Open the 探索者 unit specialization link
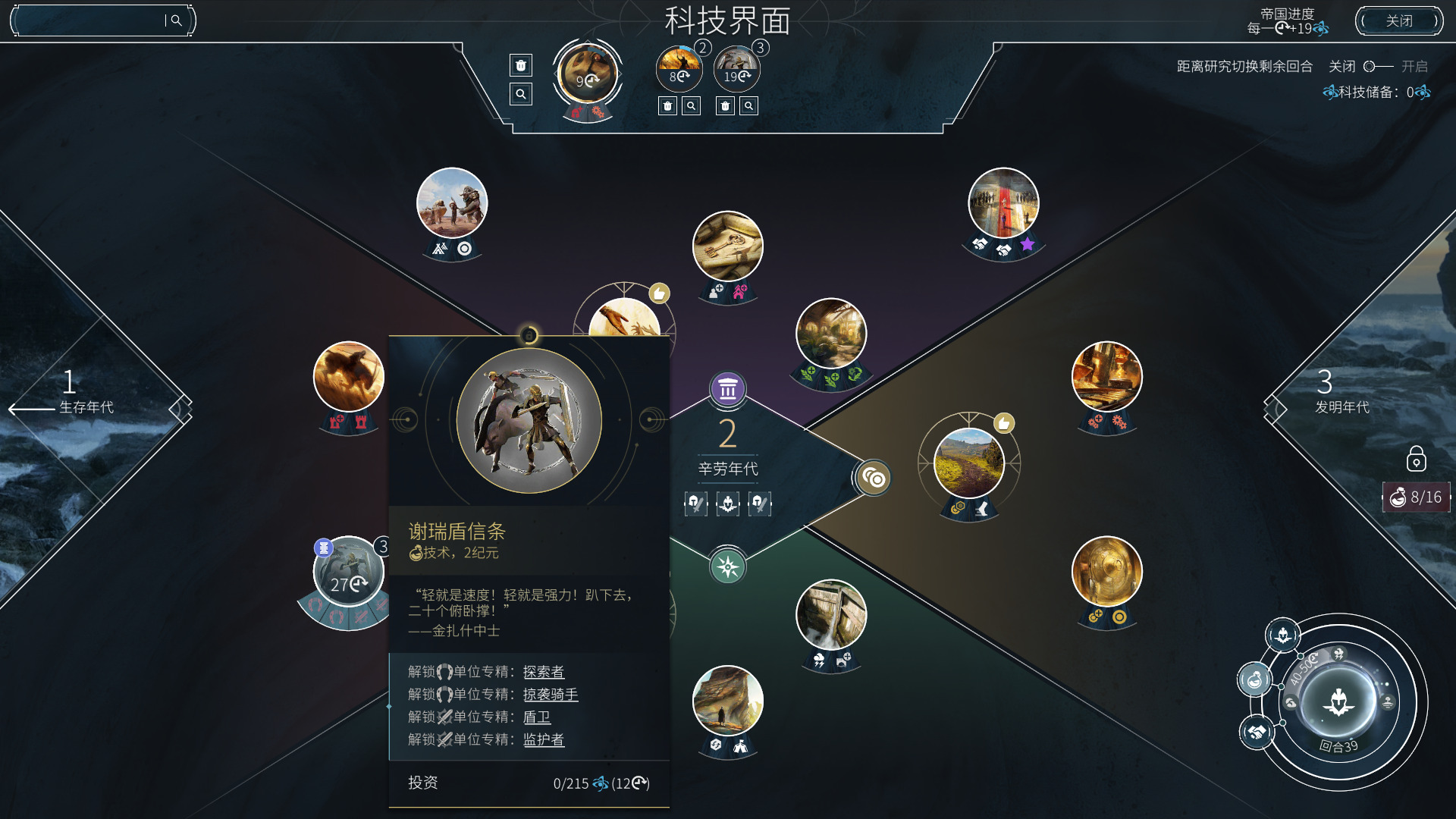The height and width of the screenshot is (819, 1456). click(544, 672)
